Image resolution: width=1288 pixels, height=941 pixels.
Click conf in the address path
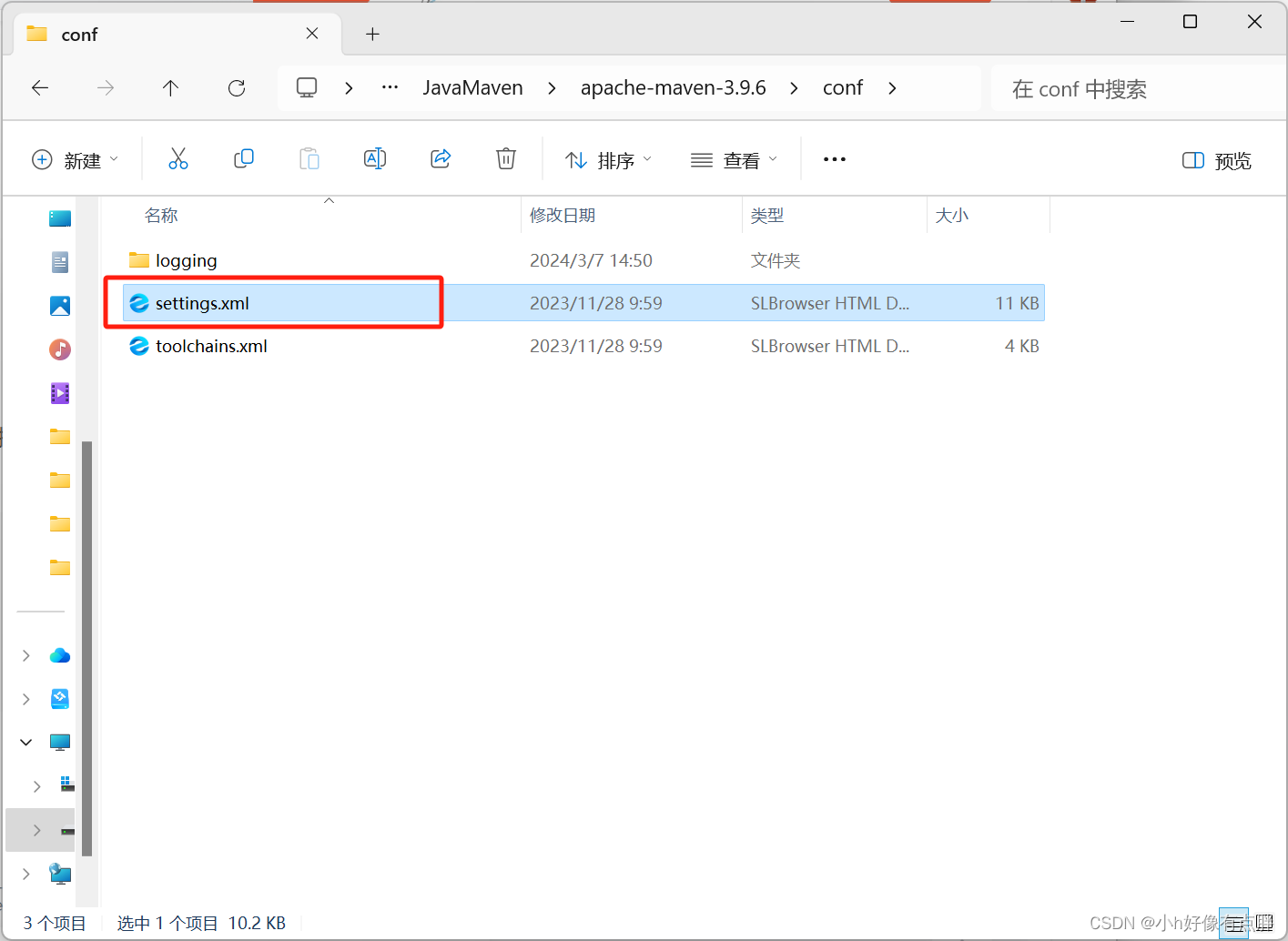click(843, 87)
